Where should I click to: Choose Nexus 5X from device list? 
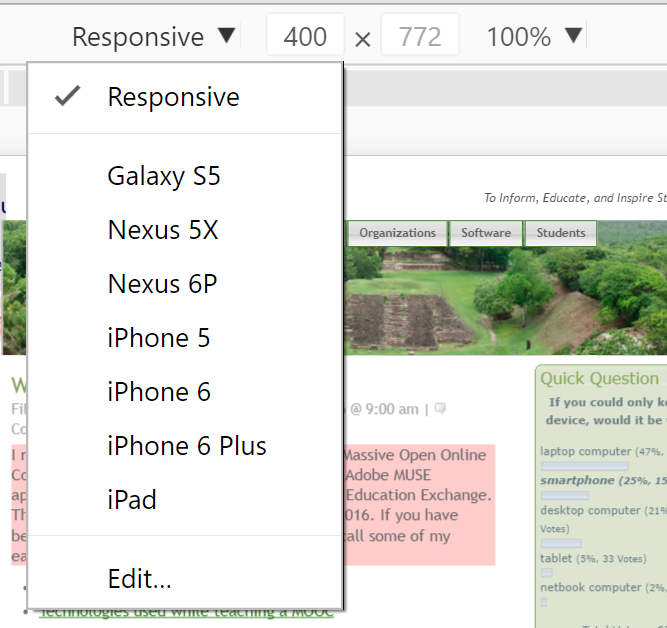(x=185, y=230)
